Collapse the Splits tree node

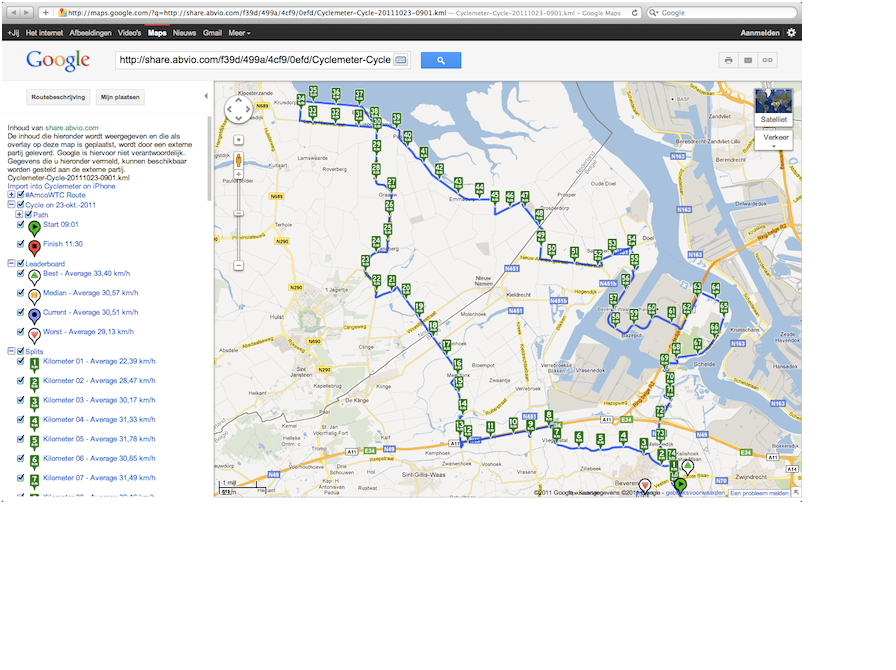click(x=11, y=352)
